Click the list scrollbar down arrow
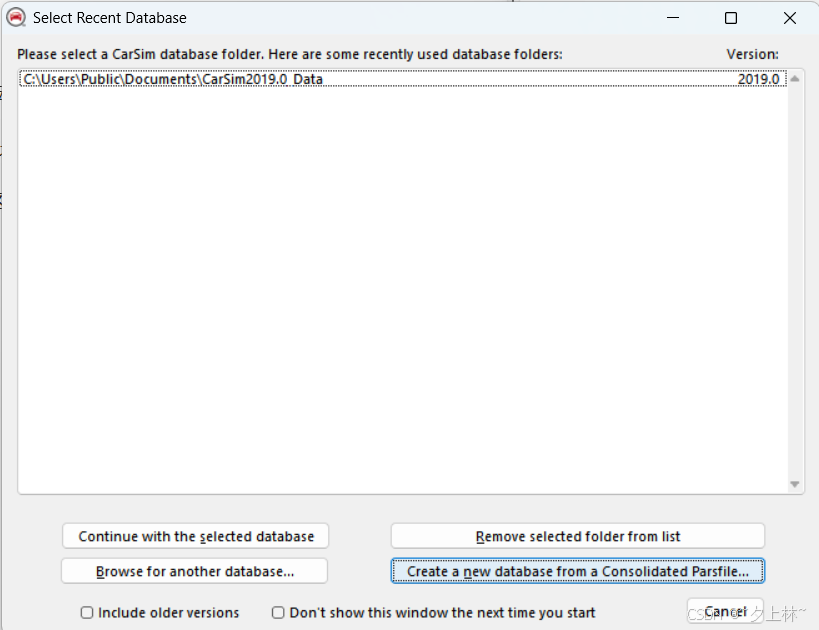 click(794, 484)
